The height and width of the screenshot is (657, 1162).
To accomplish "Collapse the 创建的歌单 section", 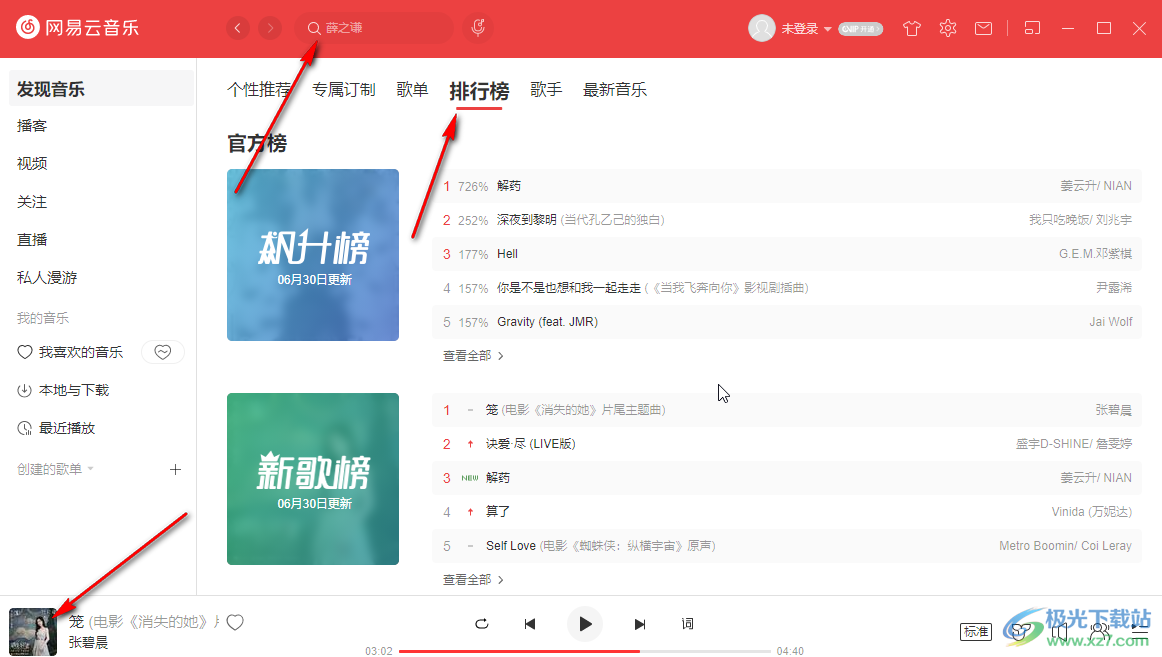I will tap(55, 469).
